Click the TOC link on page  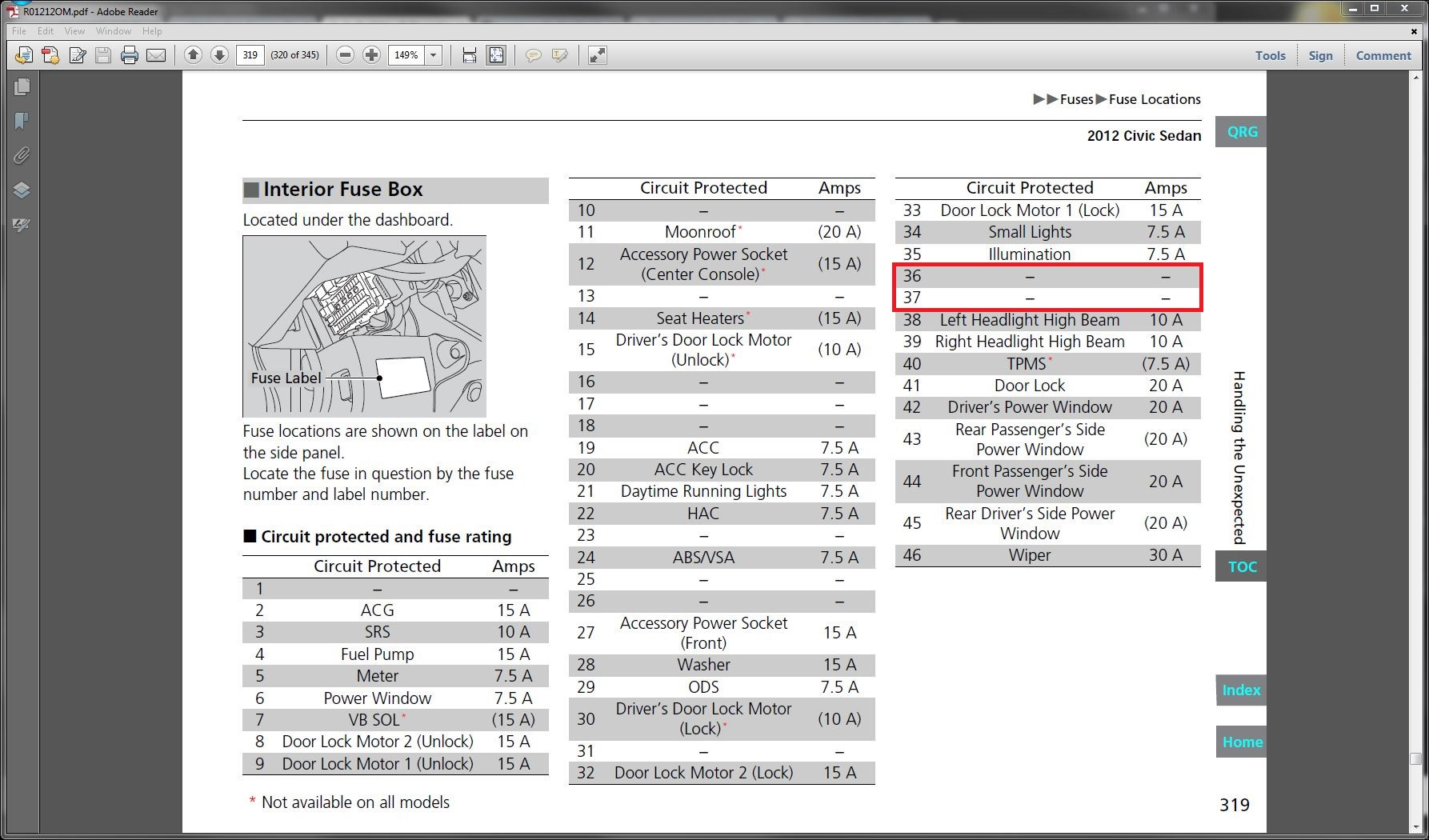1242,566
